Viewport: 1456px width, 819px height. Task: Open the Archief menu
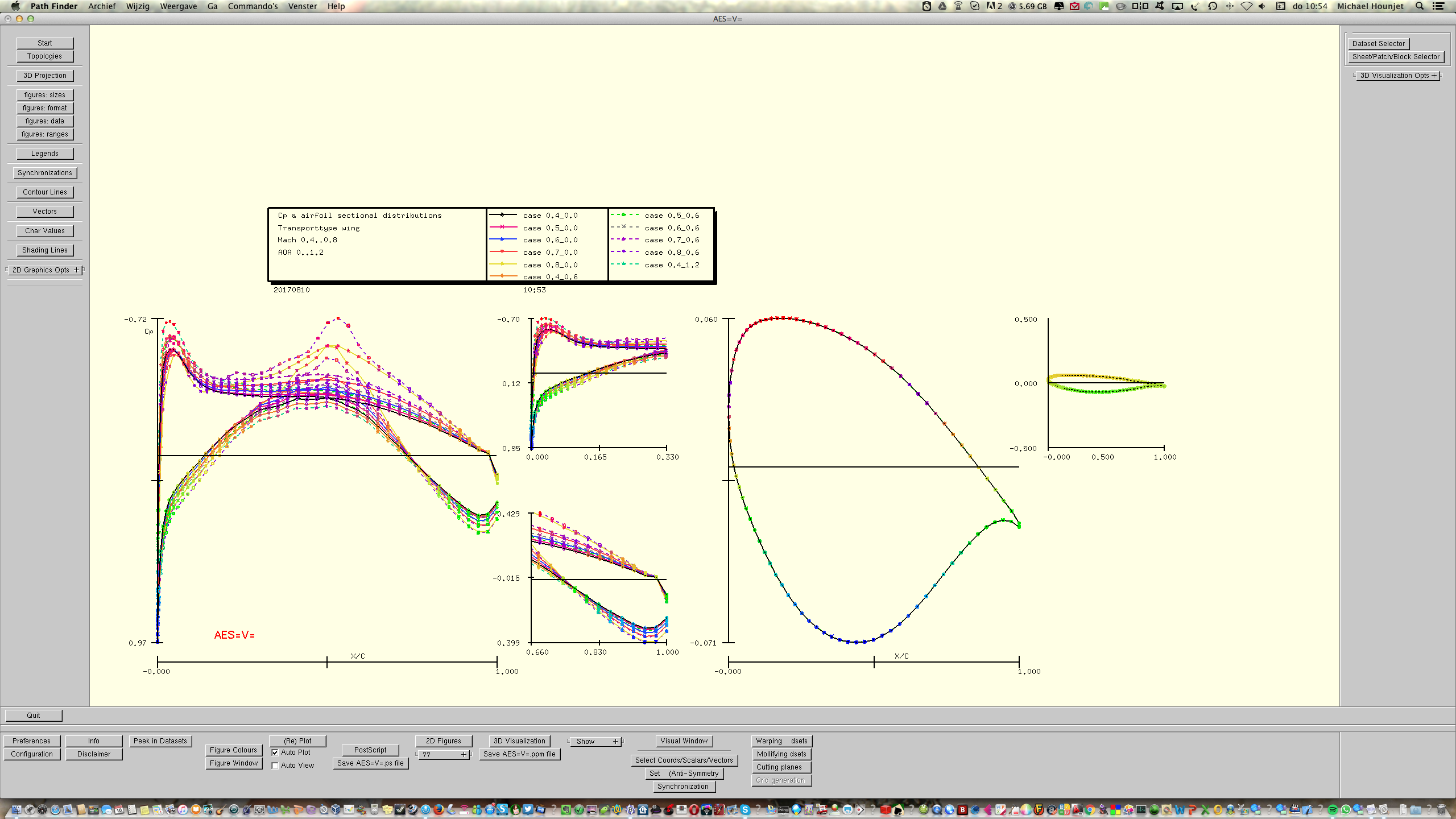[x=102, y=6]
